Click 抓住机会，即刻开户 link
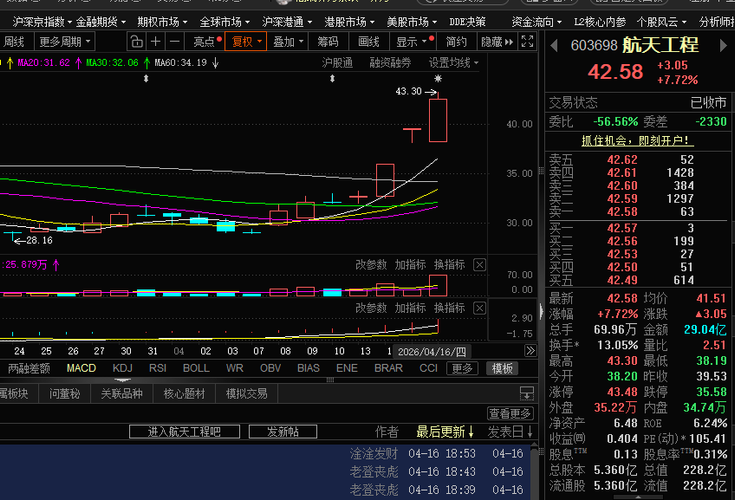Screen dimensions: 735x500 click(x=638, y=140)
